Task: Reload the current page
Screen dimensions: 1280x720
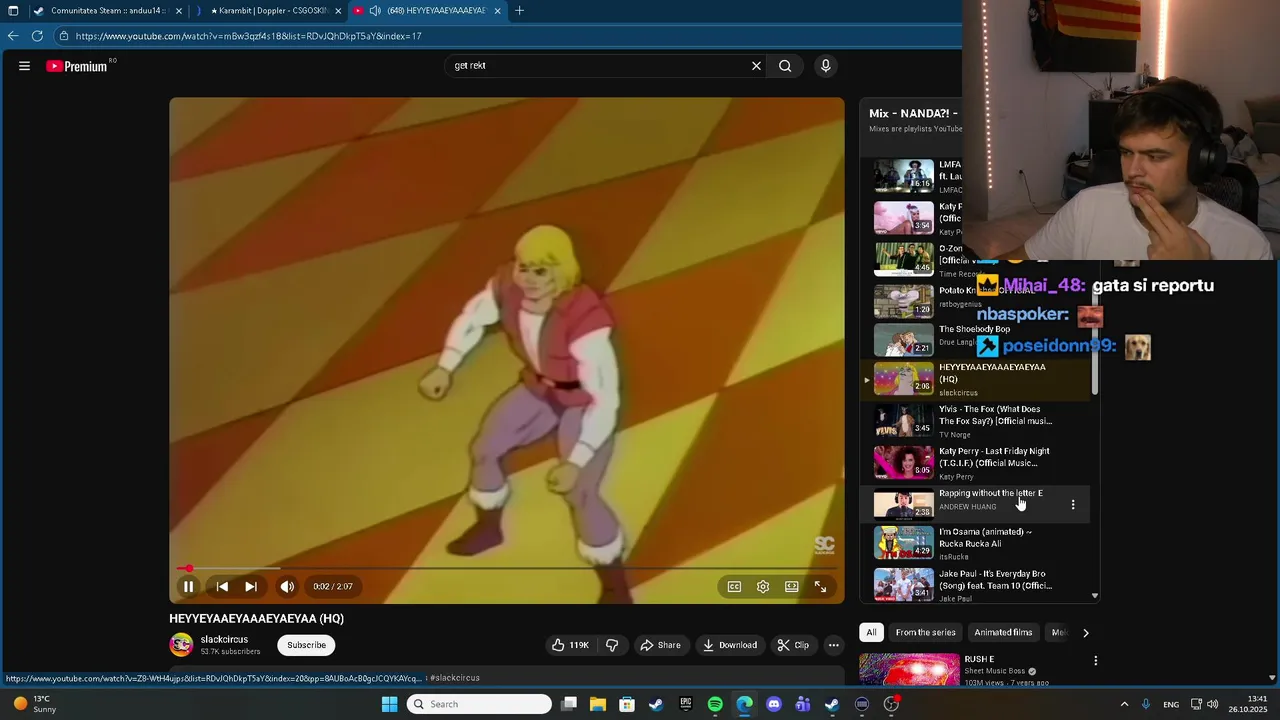Action: (37, 36)
